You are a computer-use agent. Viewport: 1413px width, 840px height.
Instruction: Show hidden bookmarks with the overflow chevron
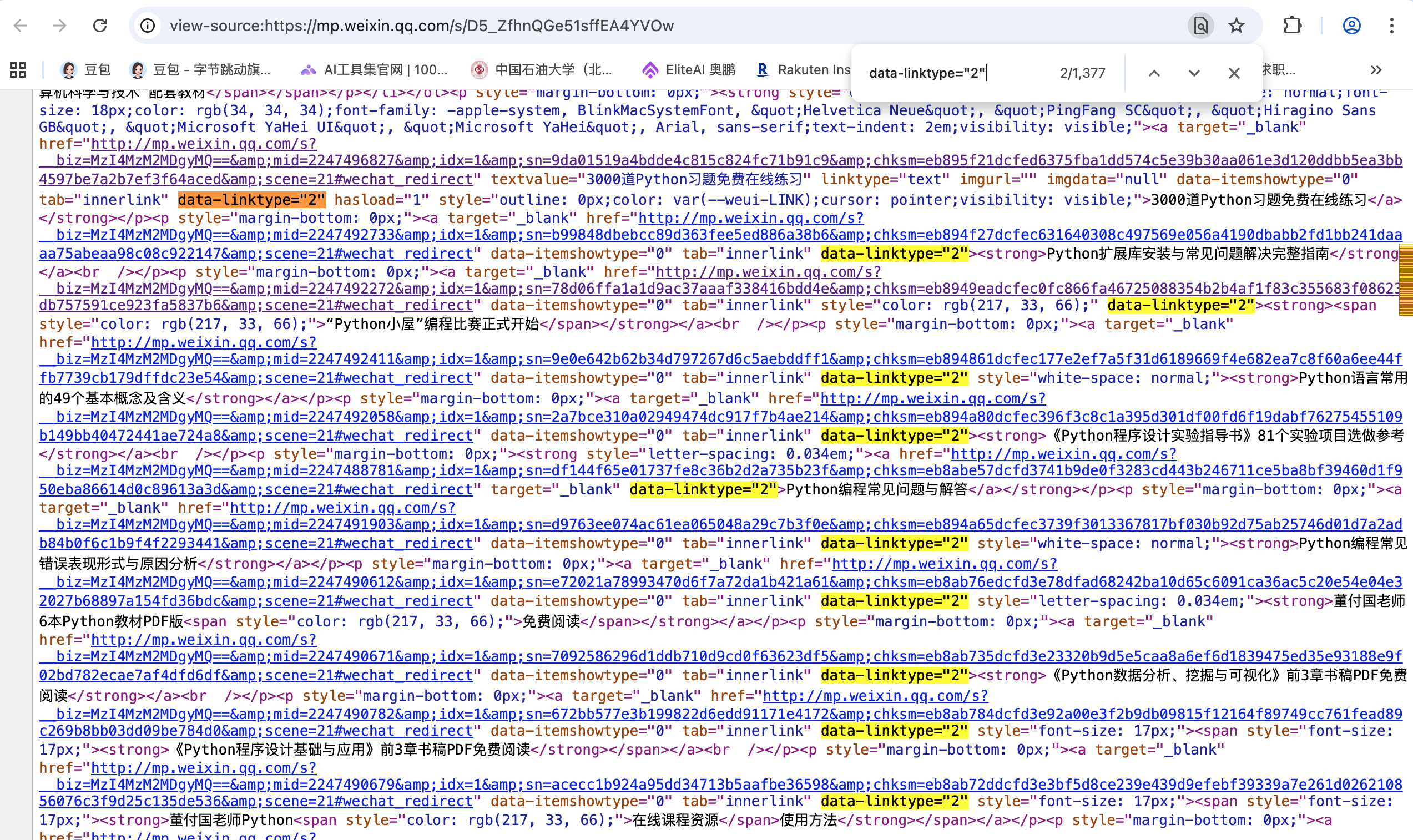[1376, 69]
